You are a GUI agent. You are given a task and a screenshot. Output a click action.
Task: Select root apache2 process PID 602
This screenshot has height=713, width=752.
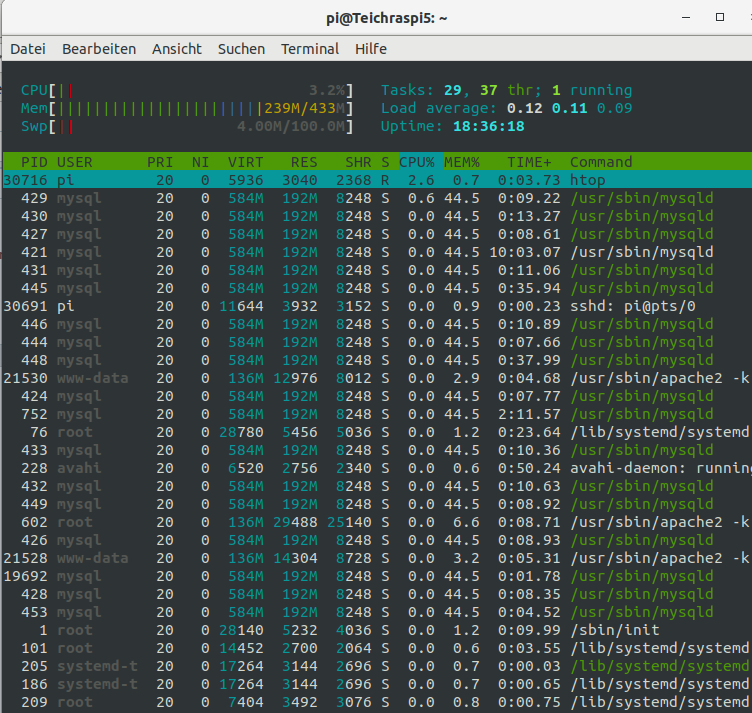click(x=377, y=522)
